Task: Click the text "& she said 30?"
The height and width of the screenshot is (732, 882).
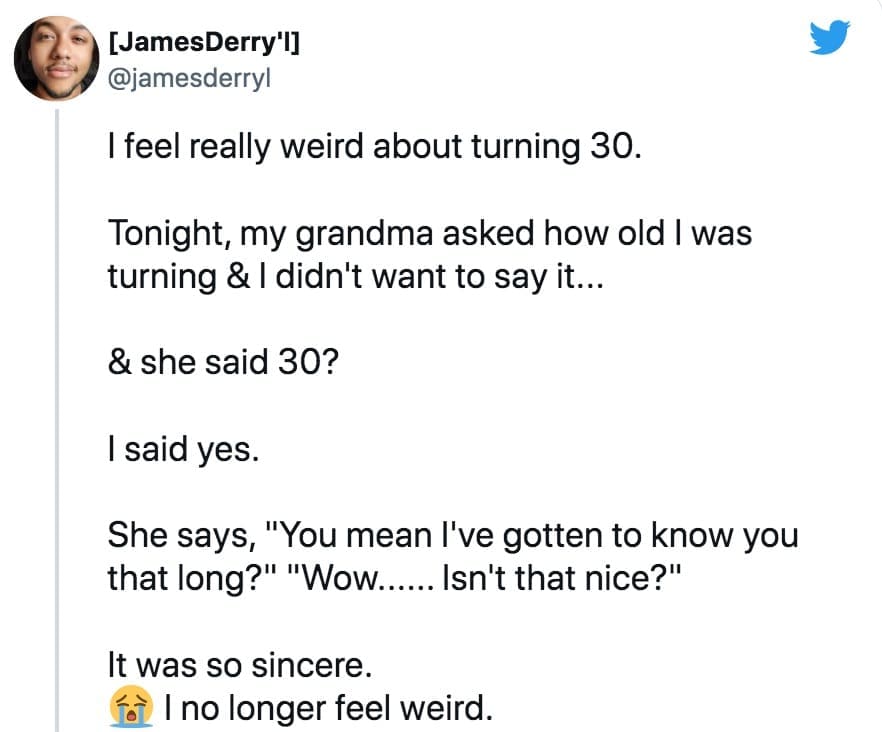Action: click(x=223, y=363)
